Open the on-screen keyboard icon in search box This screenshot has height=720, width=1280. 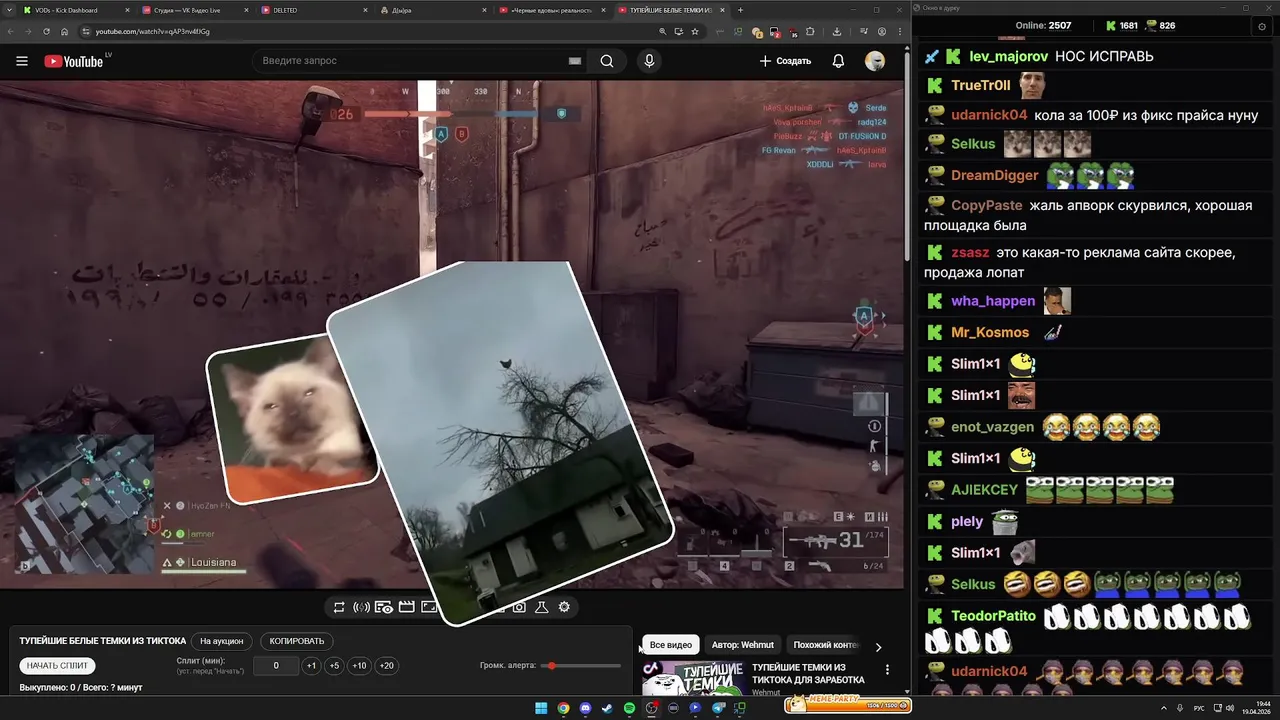click(x=575, y=61)
